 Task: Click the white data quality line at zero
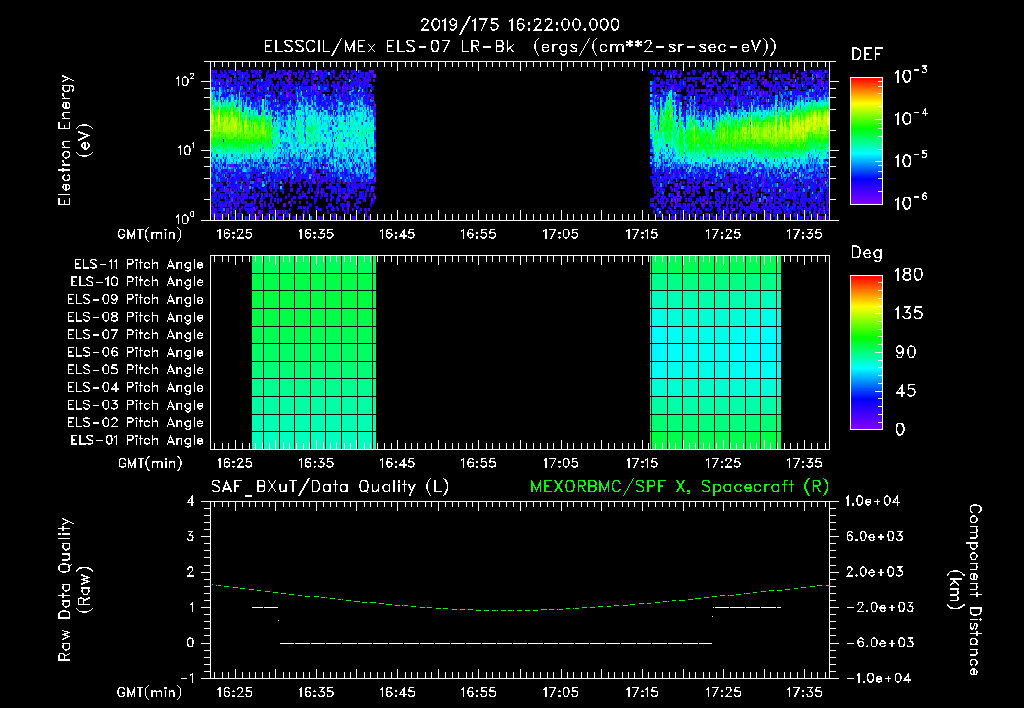point(496,643)
